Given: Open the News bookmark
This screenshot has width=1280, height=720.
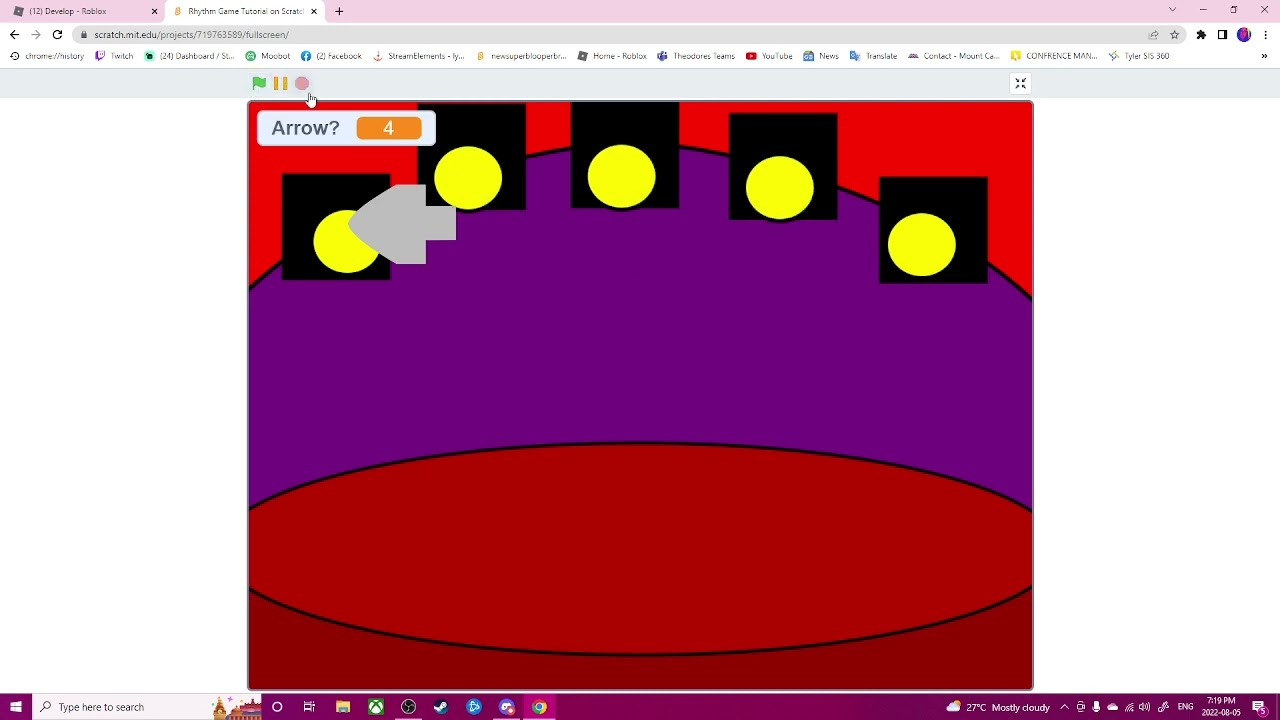Looking at the screenshot, I should tap(821, 56).
